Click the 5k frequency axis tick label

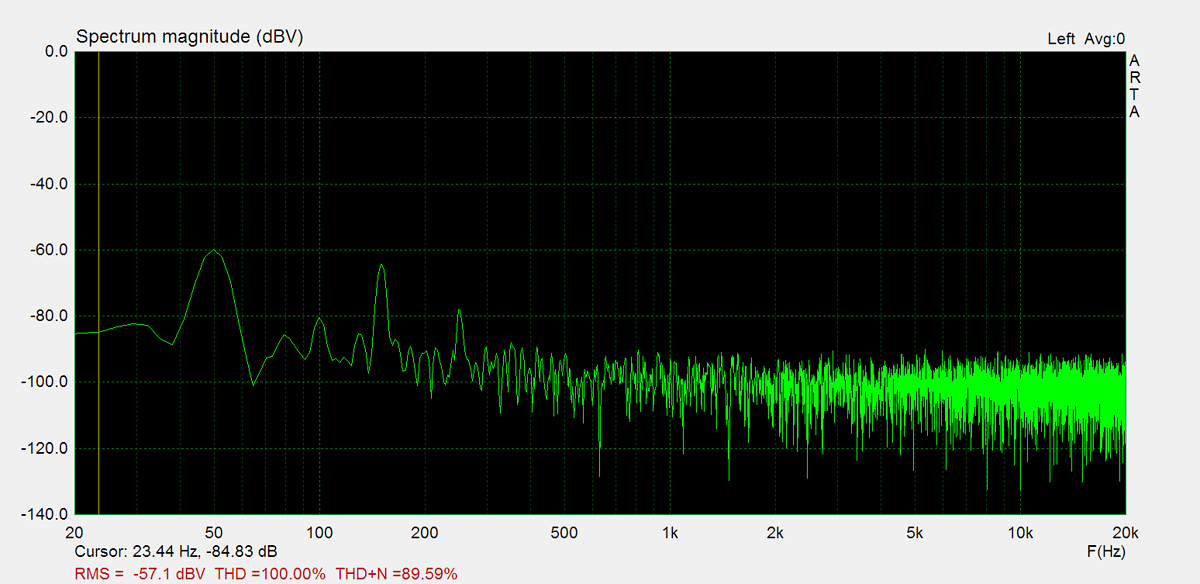tap(914, 532)
